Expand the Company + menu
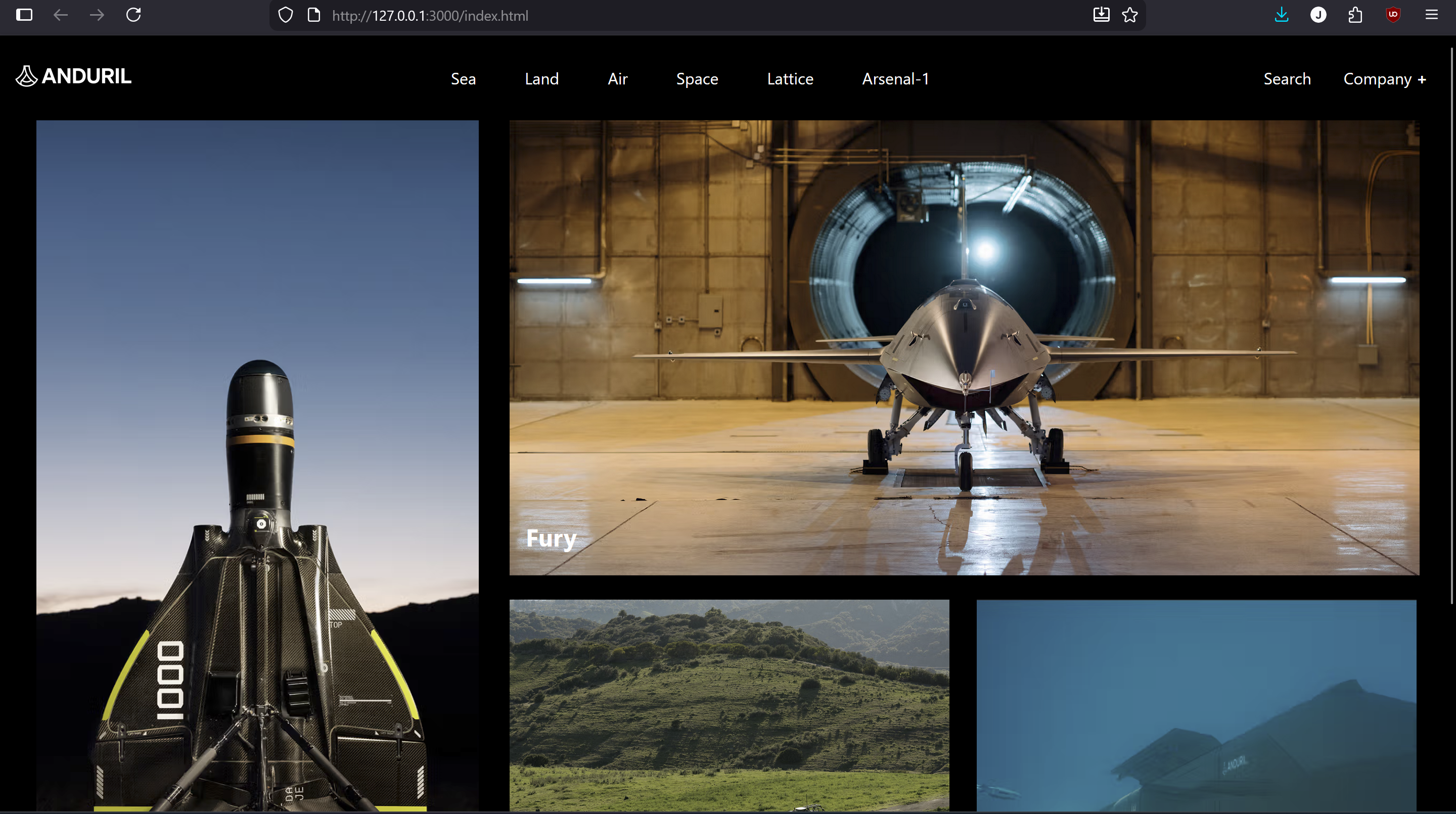Screen dimensions: 1456x814 (x=1384, y=79)
